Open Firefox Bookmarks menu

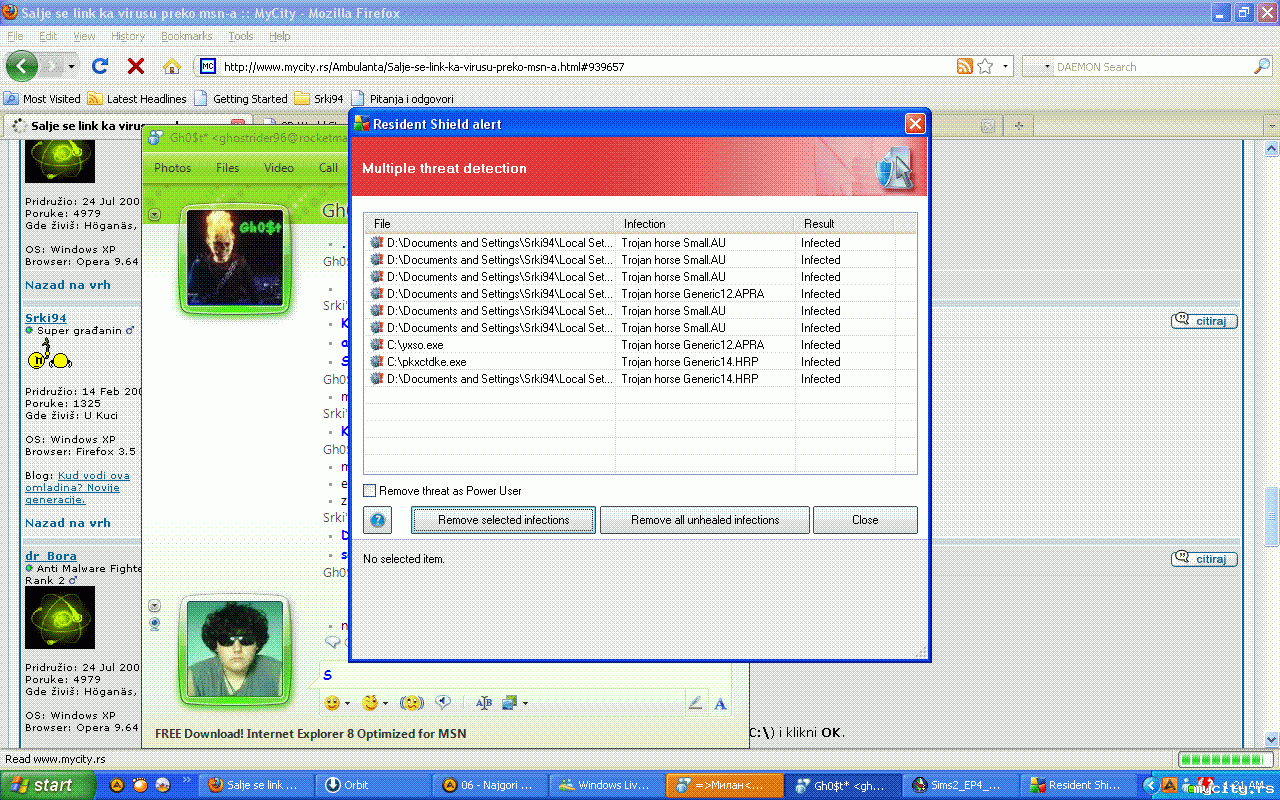click(187, 36)
